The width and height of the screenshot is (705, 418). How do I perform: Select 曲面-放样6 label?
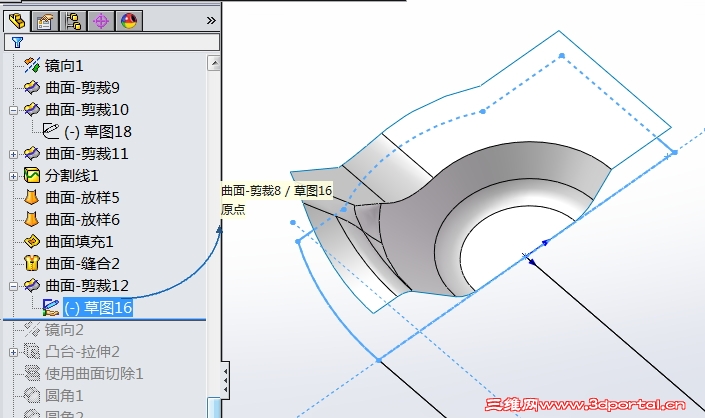pos(82,220)
